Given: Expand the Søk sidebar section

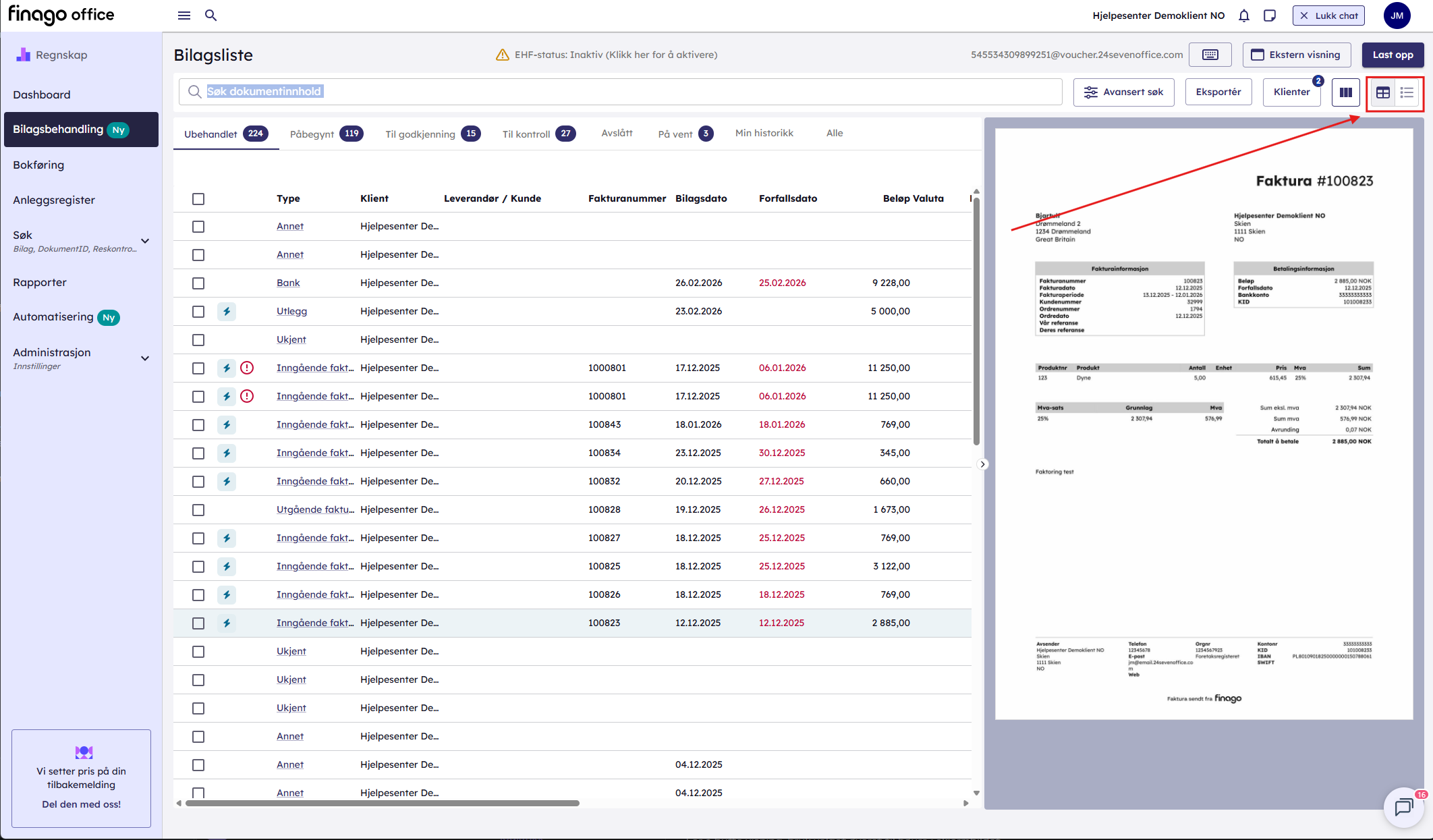Looking at the screenshot, I should (144, 241).
